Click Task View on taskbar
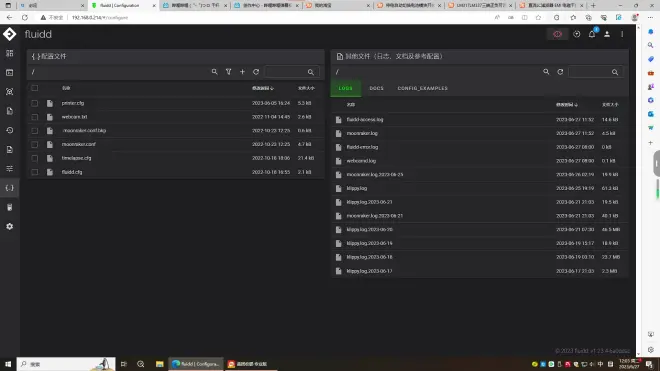This screenshot has height=371, width=660. point(124,364)
